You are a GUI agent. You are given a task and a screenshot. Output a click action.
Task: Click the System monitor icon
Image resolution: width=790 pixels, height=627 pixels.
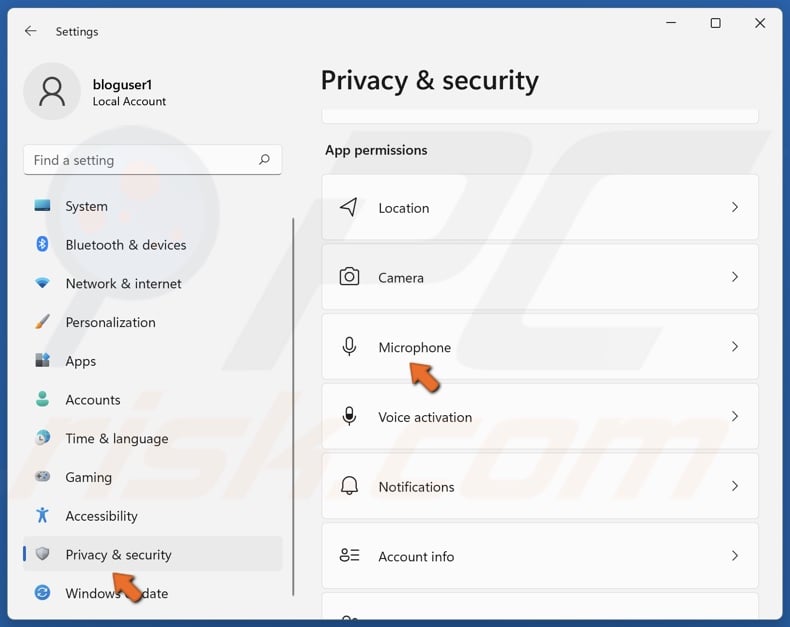pyautogui.click(x=42, y=205)
